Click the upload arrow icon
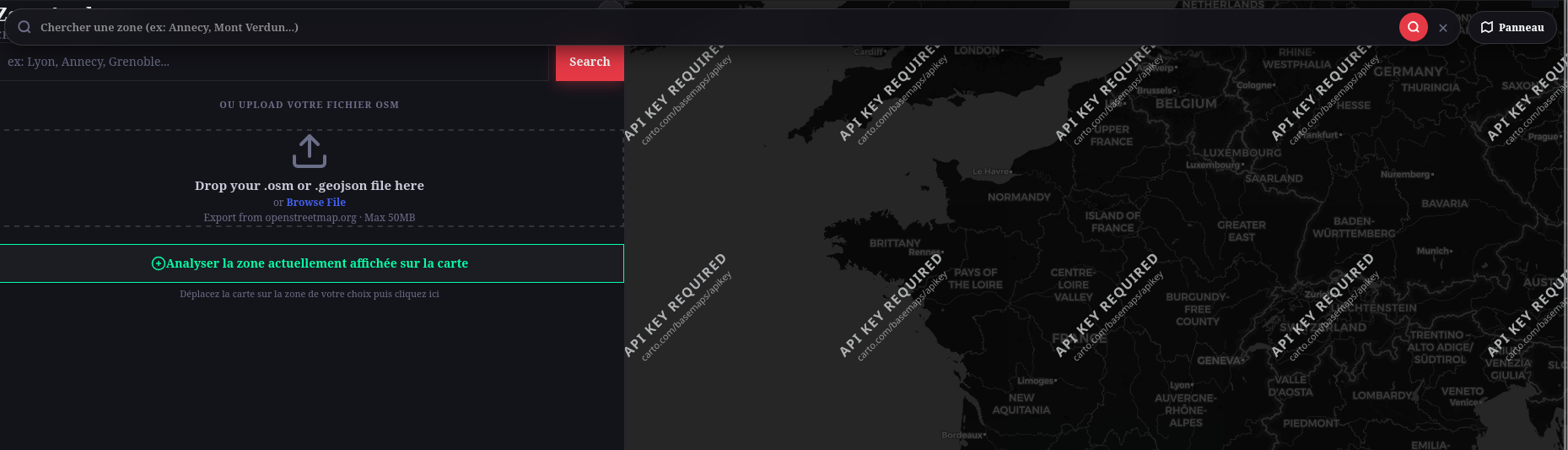 [x=310, y=151]
